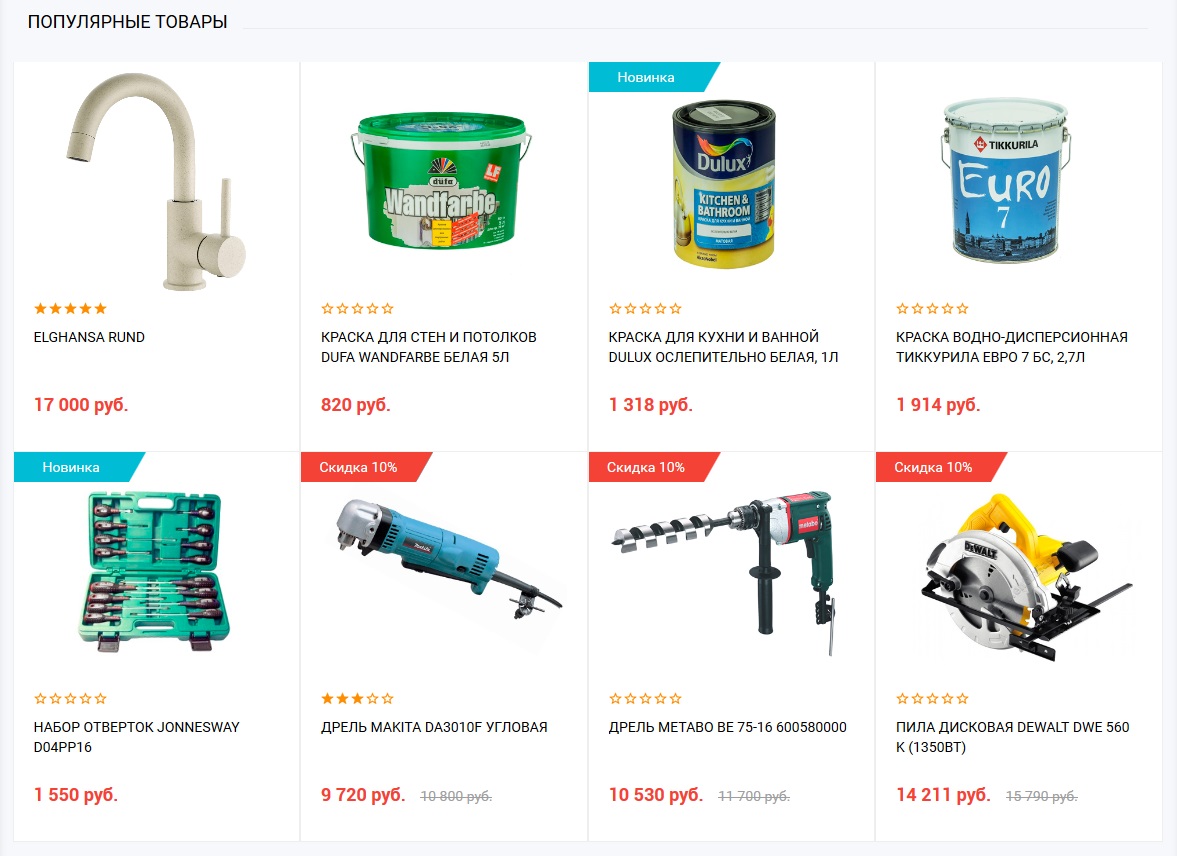
Task: Click the Dufa Wandfarbe green paint bucket image
Action: click(441, 180)
